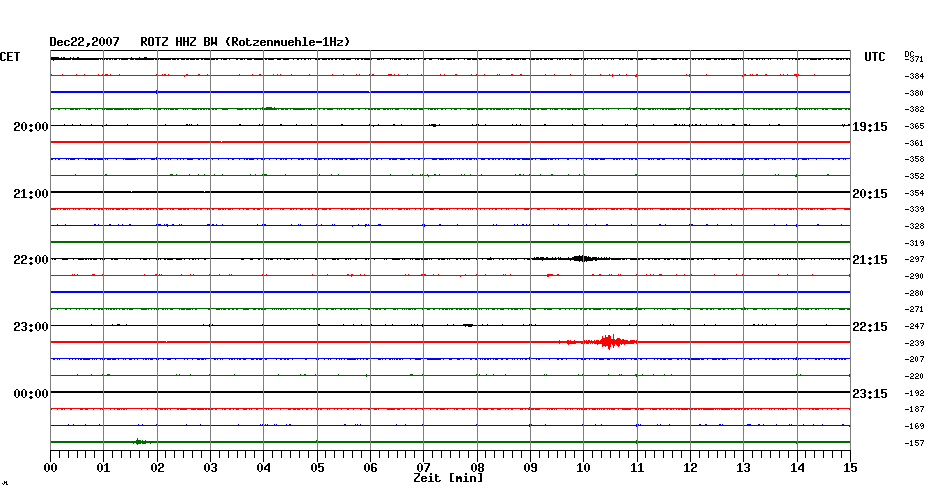Image resolution: width=930 pixels, height=494 pixels.
Task: Select the DC offset value -297
Action: pos(914,260)
